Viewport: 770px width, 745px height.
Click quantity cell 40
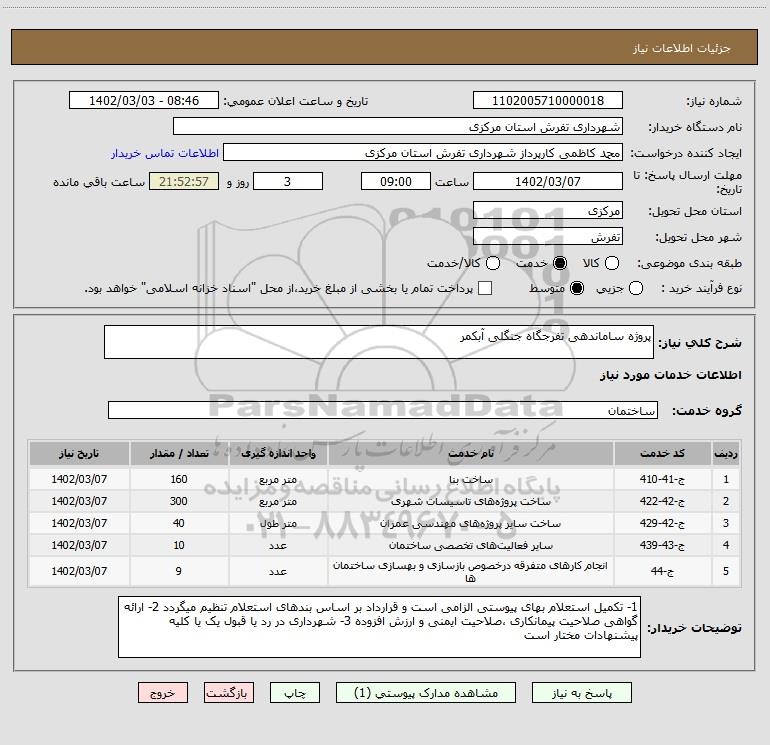(x=179, y=523)
